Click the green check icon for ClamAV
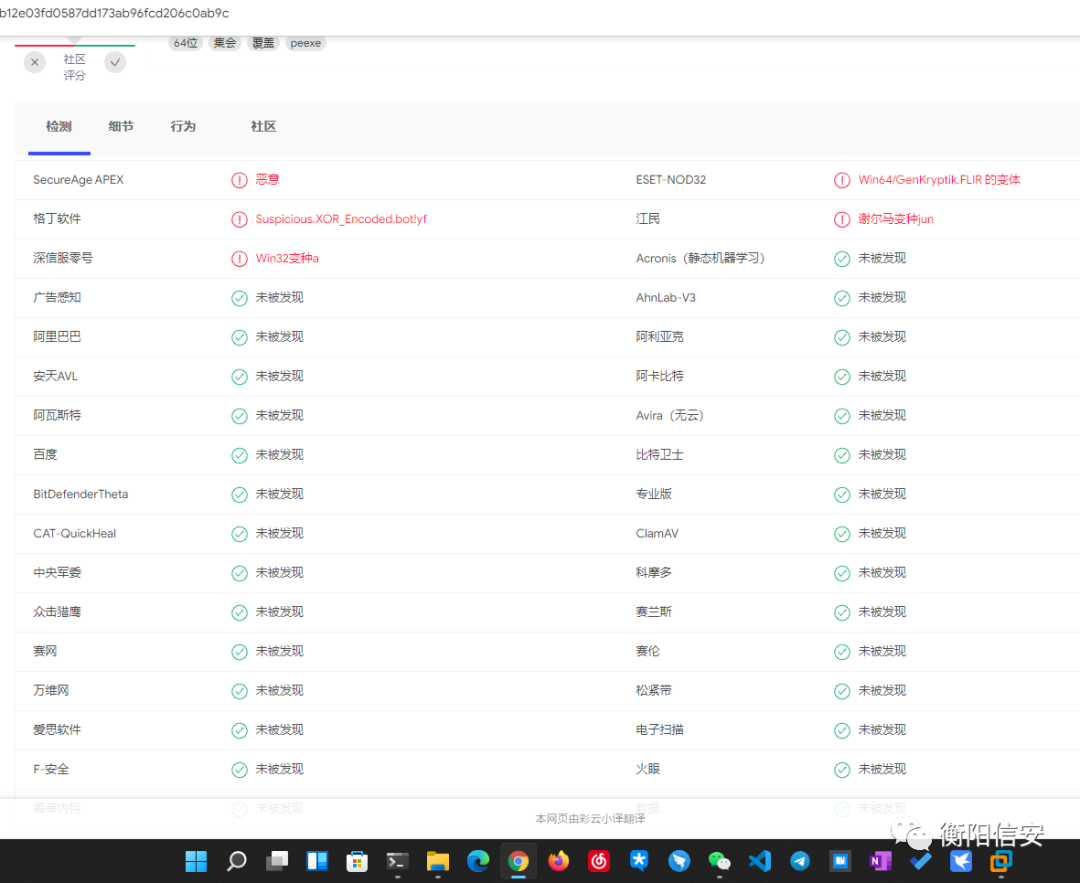This screenshot has height=883, width=1080. pos(842,534)
